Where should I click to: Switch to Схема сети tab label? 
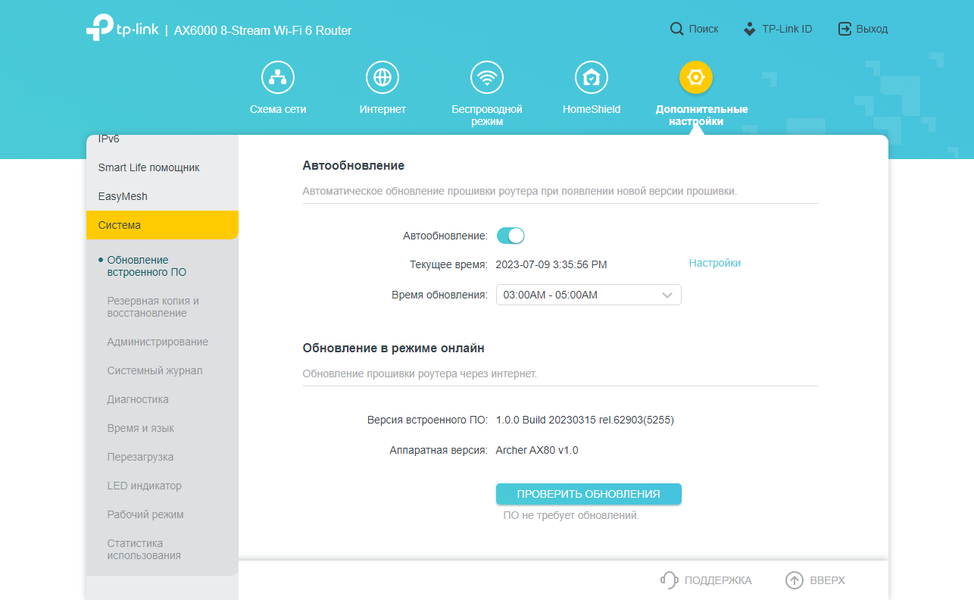[x=278, y=109]
